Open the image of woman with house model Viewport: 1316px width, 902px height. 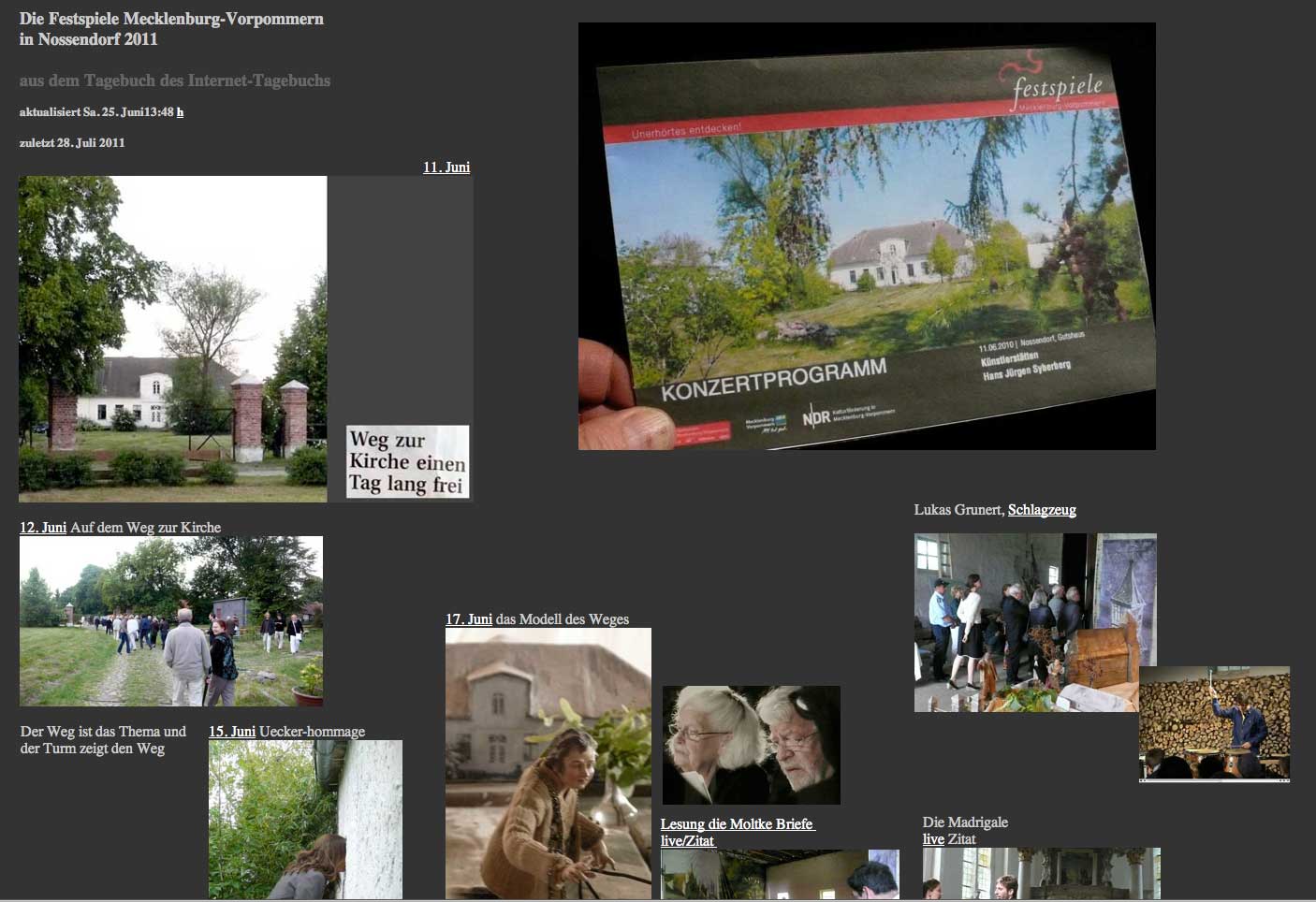tap(548, 762)
